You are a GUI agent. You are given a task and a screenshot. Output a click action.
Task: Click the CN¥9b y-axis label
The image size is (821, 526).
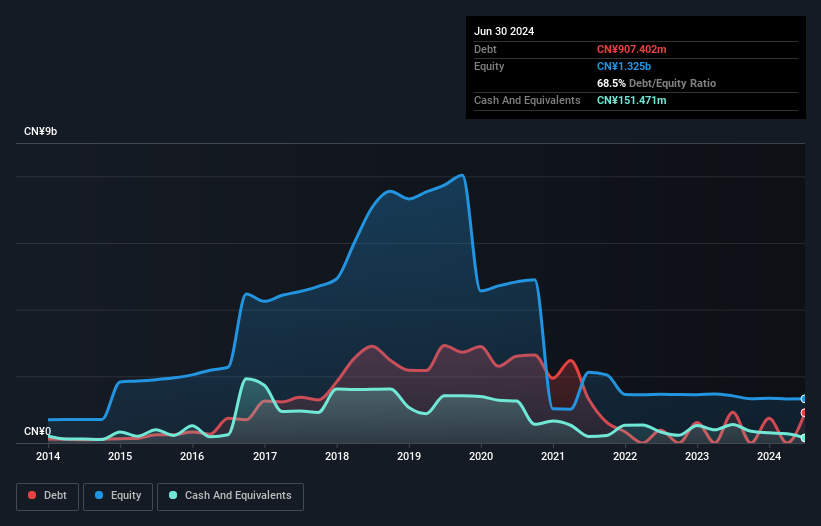(x=40, y=131)
